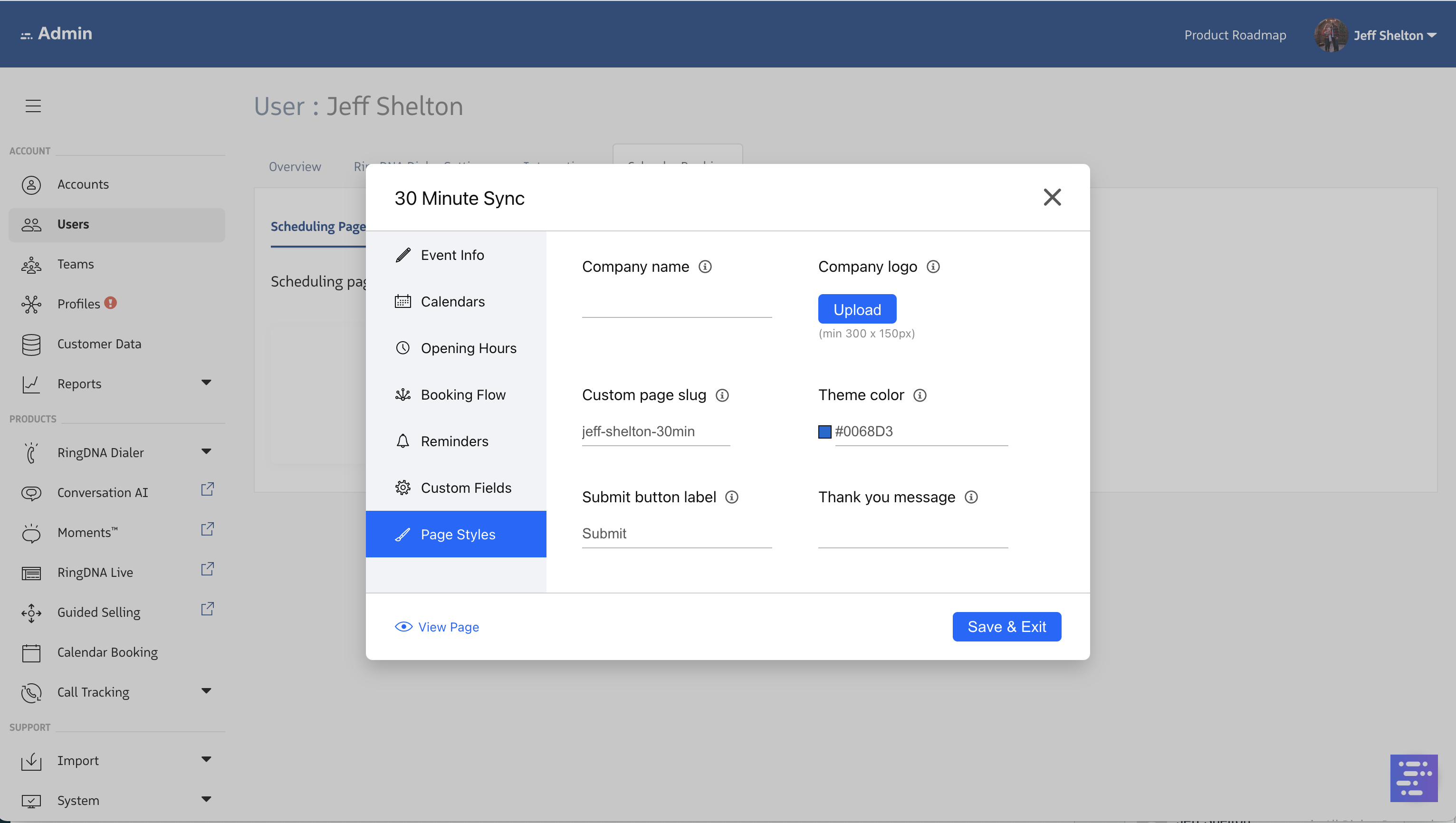Click the info icon beside Theme color
Image resolution: width=1456 pixels, height=823 pixels.
click(x=920, y=395)
